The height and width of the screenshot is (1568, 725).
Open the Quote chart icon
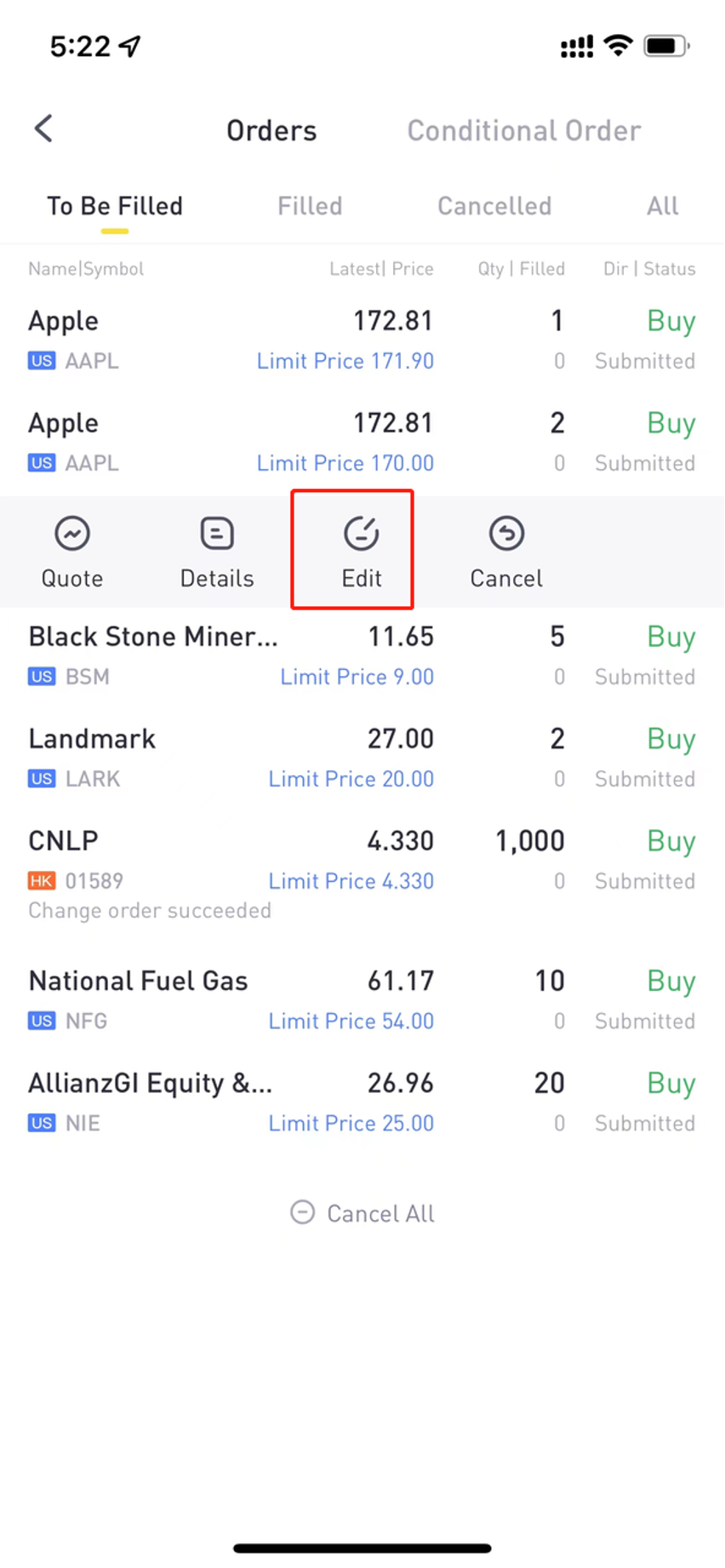click(x=72, y=535)
